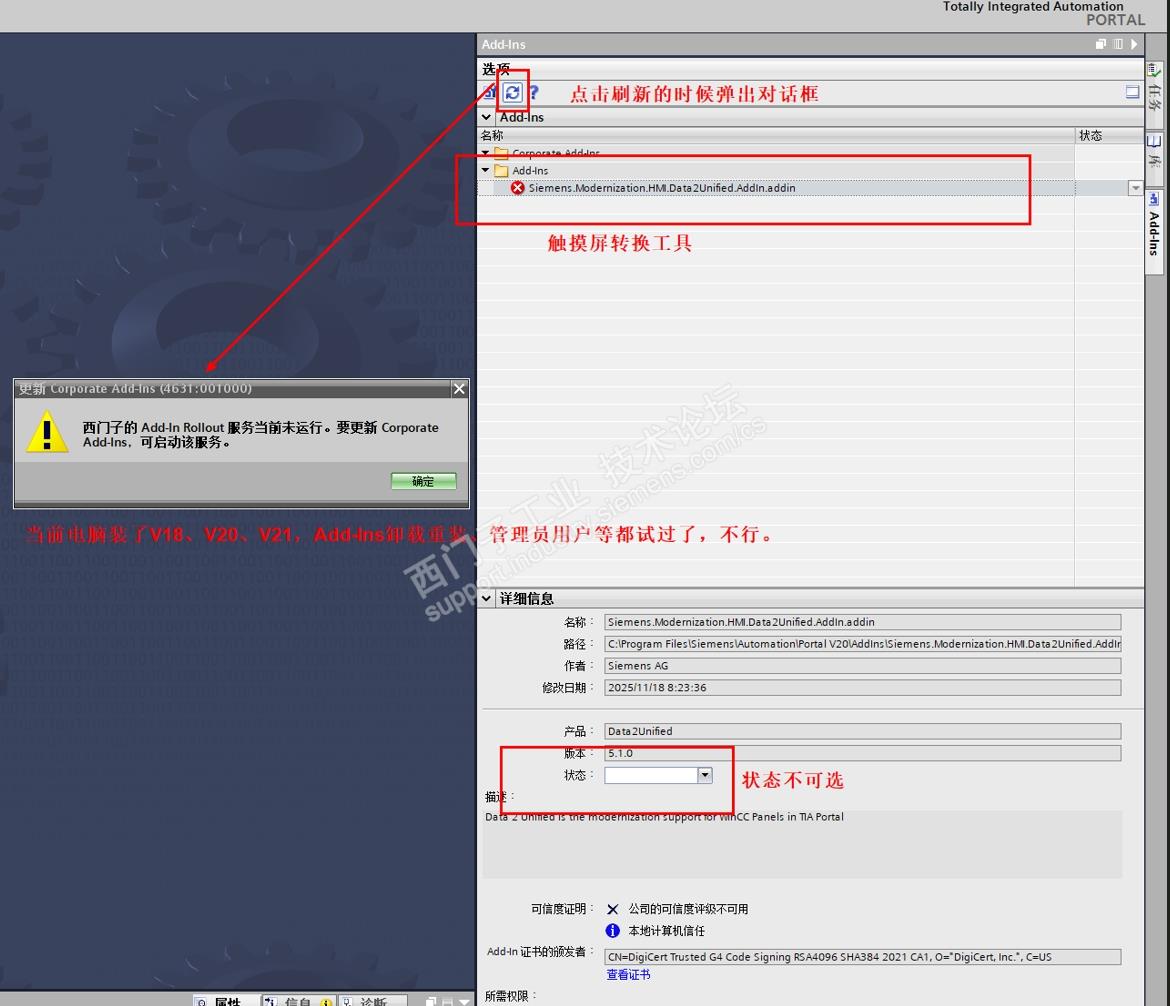The image size is (1170, 1006).
Task: Collapse the Add-Ins pane with right arrow
Action: pos(1134,44)
